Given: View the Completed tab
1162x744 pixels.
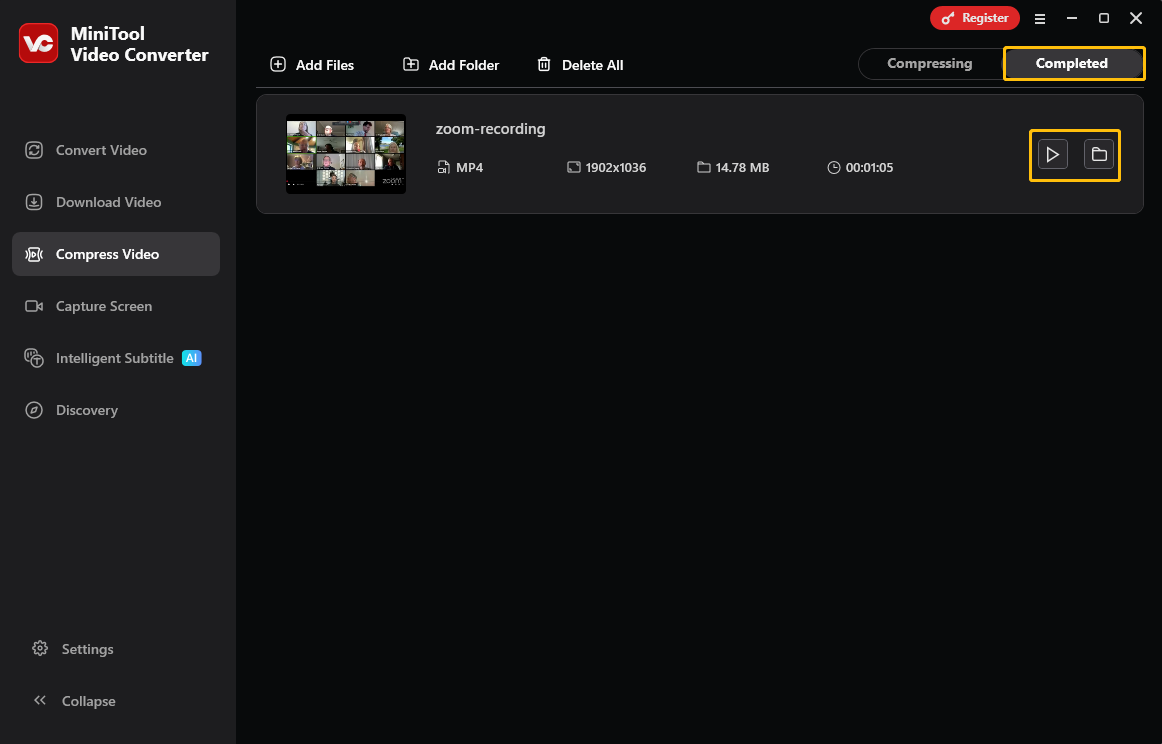Looking at the screenshot, I should pyautogui.click(x=1074, y=63).
